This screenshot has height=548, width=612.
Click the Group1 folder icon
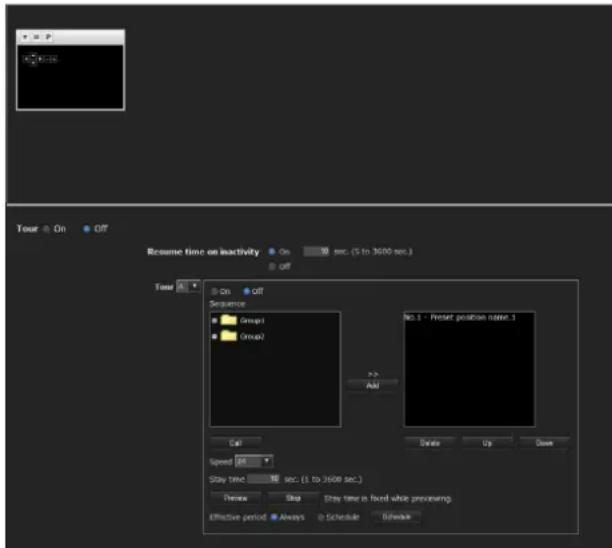tap(229, 320)
